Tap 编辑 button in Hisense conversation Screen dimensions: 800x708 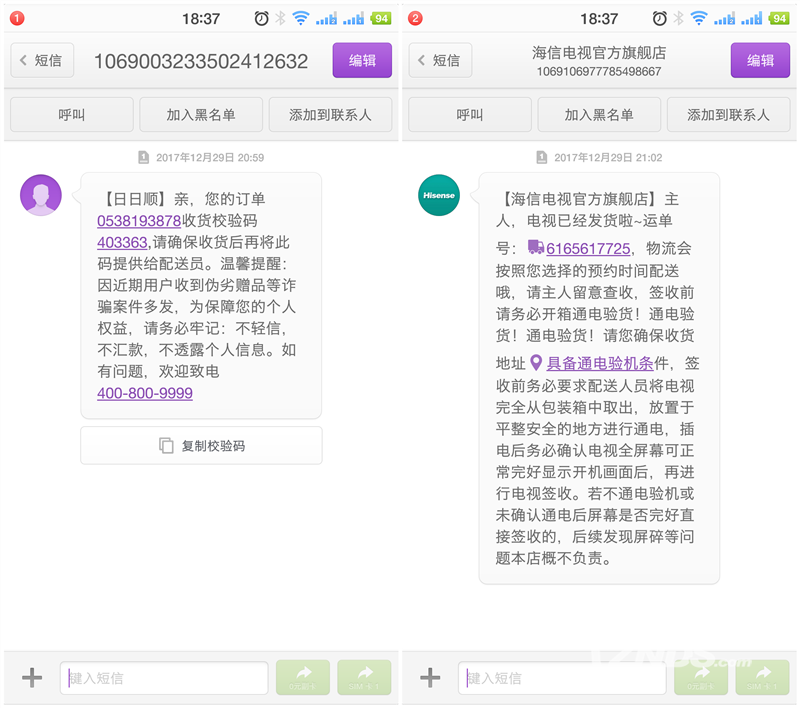tap(760, 60)
